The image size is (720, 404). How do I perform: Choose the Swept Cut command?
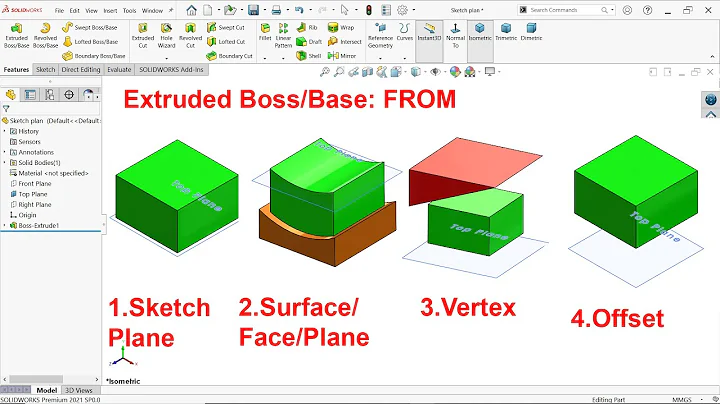[225, 28]
